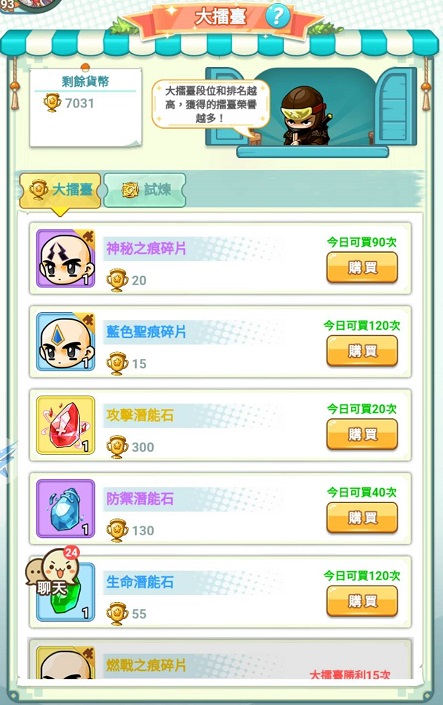
Task: Tap the locked 燃戰之痕碎片 row
Action: pyautogui.click(x=220, y=659)
